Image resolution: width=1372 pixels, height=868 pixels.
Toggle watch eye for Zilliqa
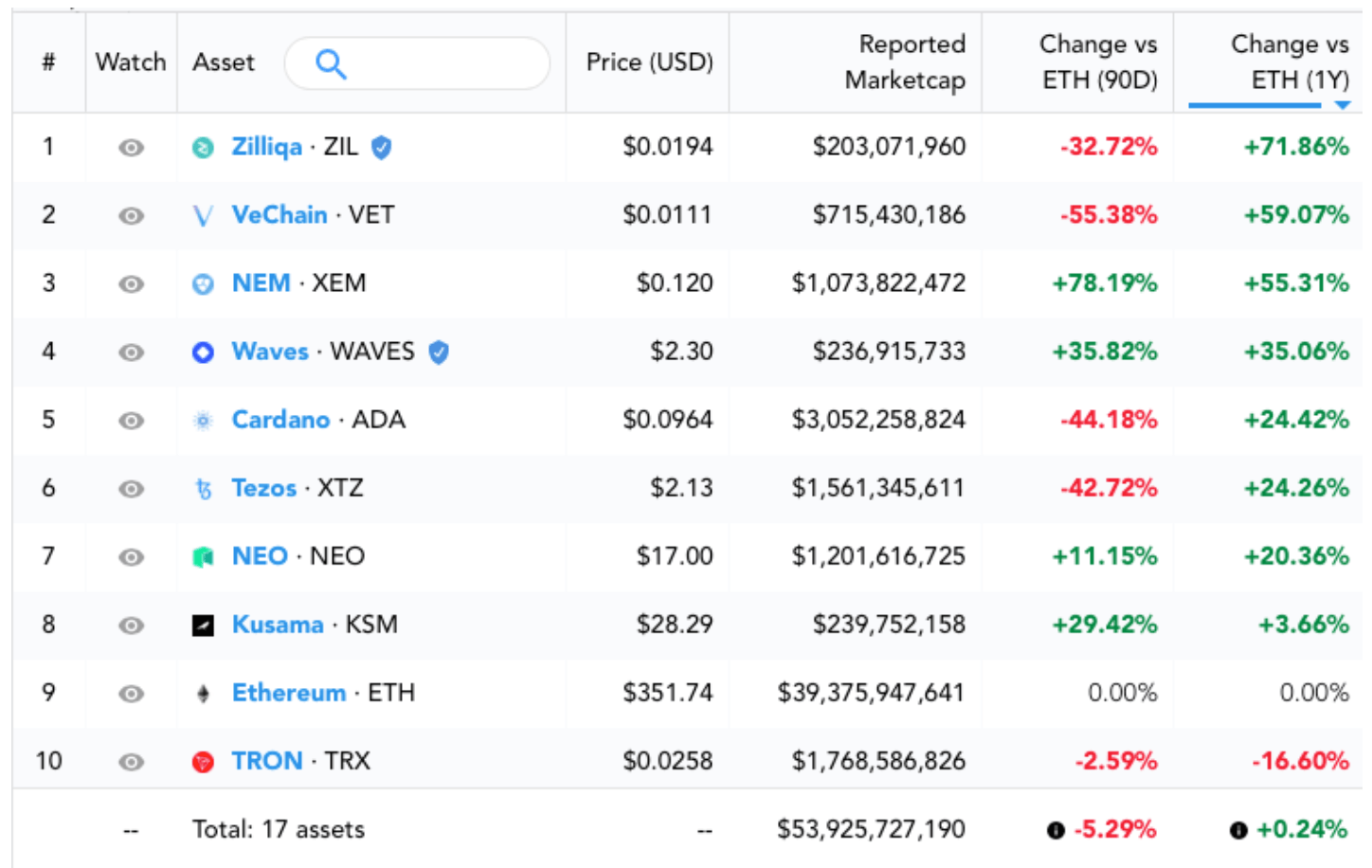click(131, 148)
